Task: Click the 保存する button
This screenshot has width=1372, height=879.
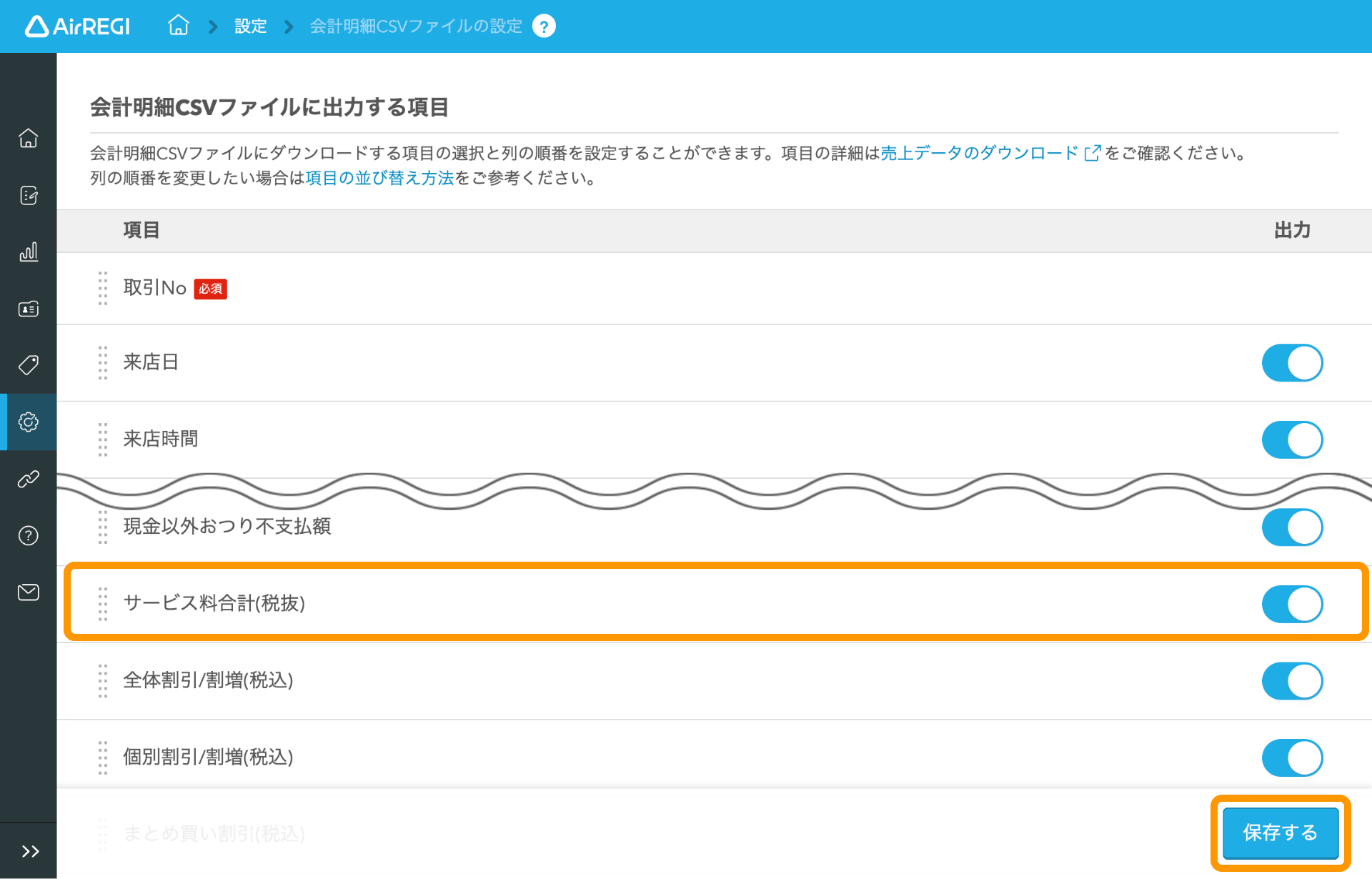Action: [x=1280, y=833]
